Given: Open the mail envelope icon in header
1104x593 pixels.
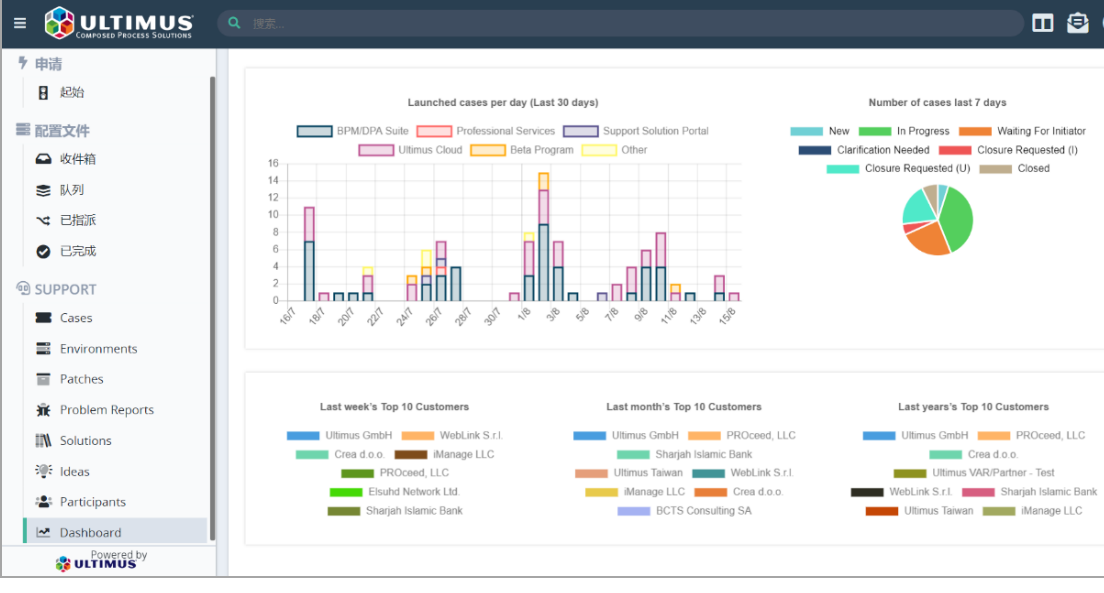Looking at the screenshot, I should tap(1077, 23).
